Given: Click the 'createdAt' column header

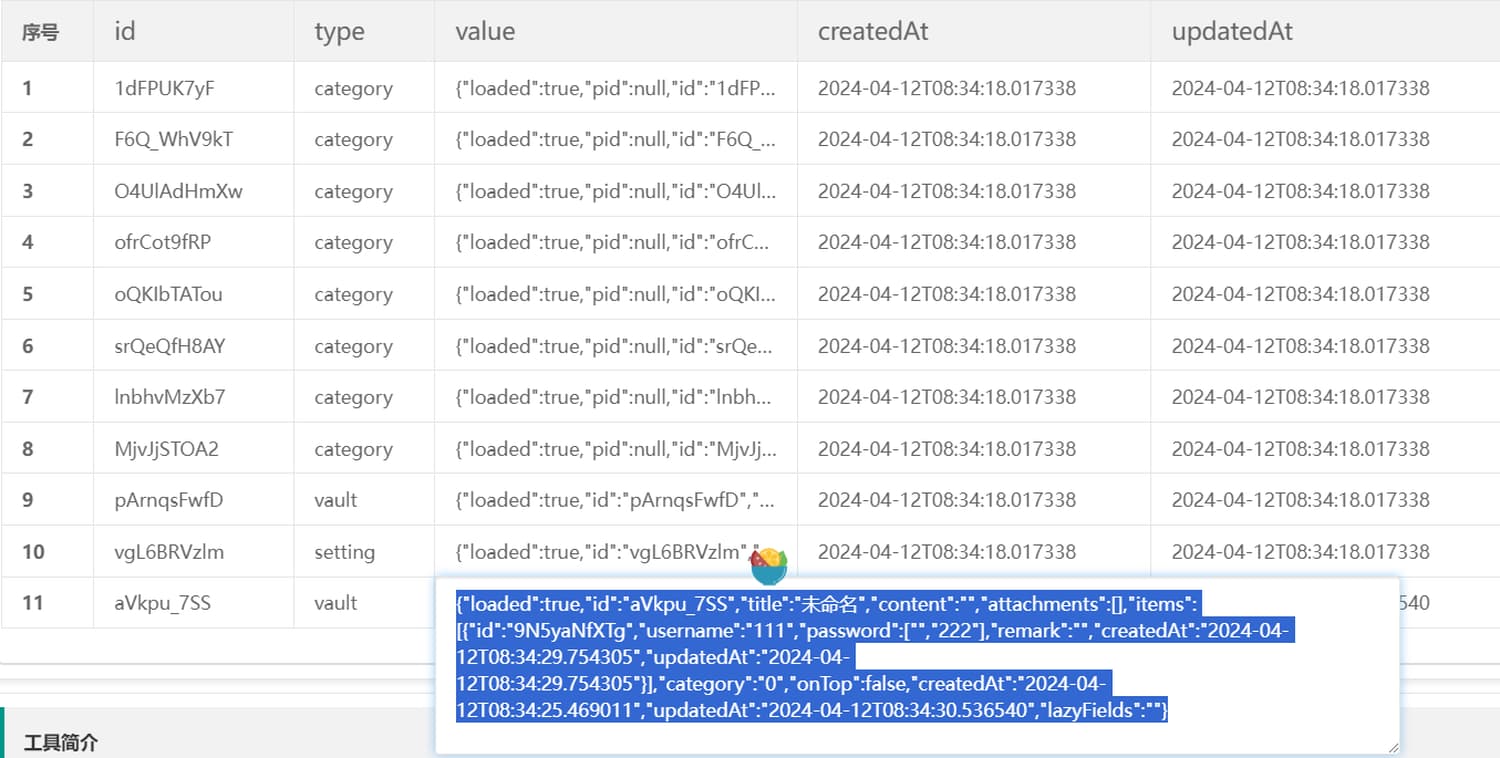Looking at the screenshot, I should point(873,31).
